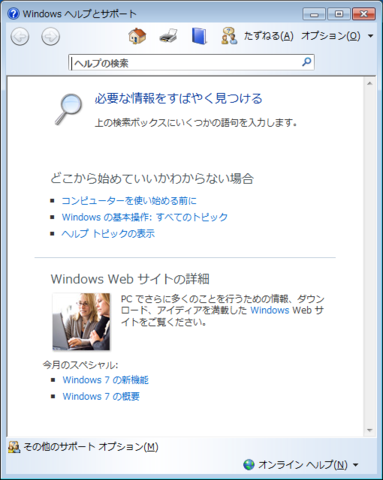
Task: Open Windows の基本操作: すべてのトピック link
Action: pyautogui.click(x=145, y=217)
